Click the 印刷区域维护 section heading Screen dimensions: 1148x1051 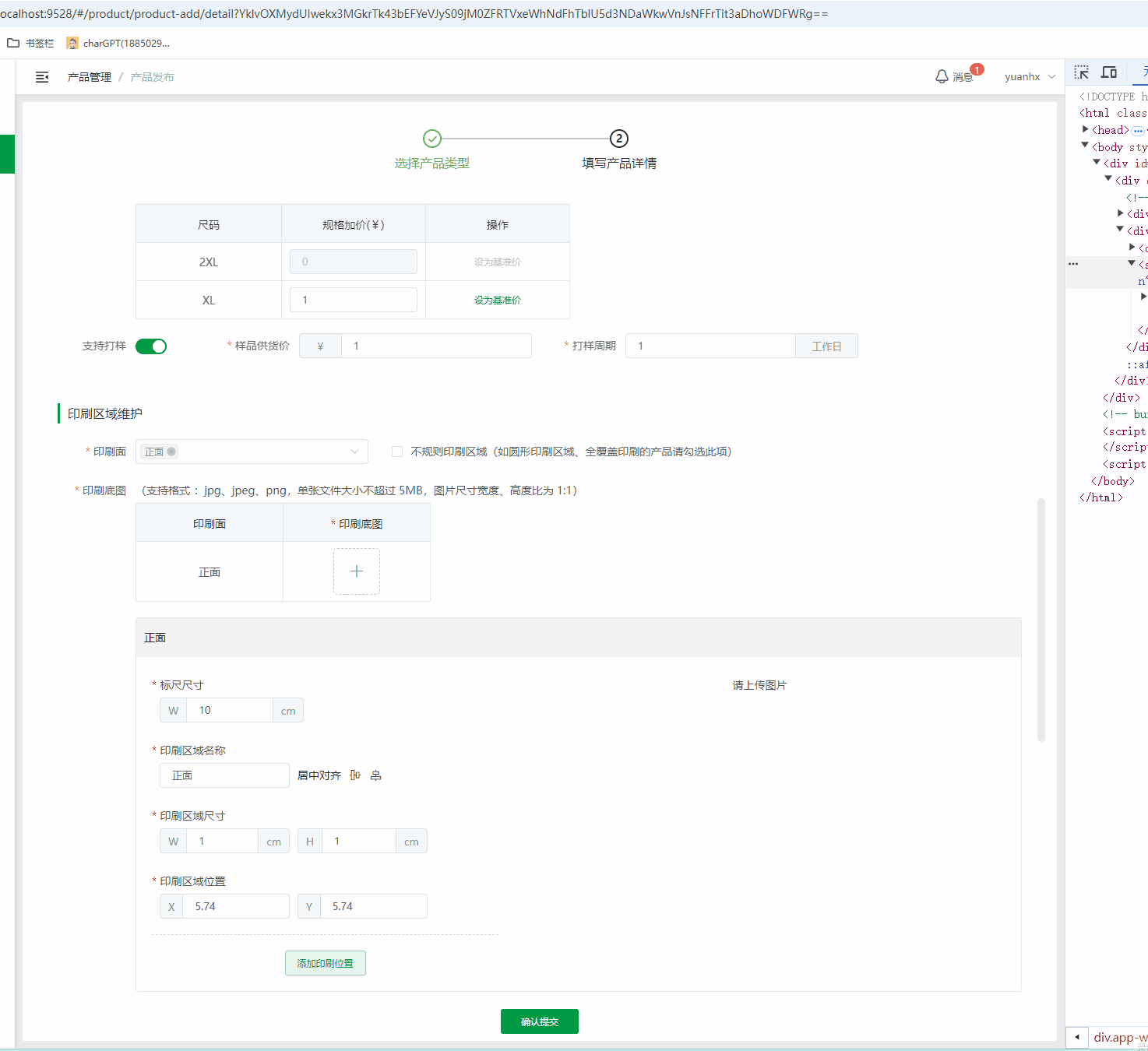105,413
